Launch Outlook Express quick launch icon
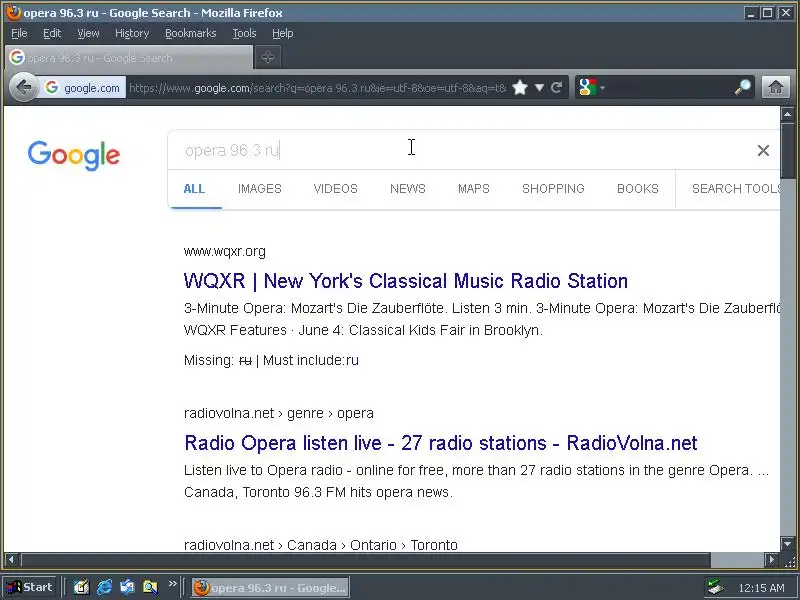The height and width of the screenshot is (600, 800). pos(127,587)
